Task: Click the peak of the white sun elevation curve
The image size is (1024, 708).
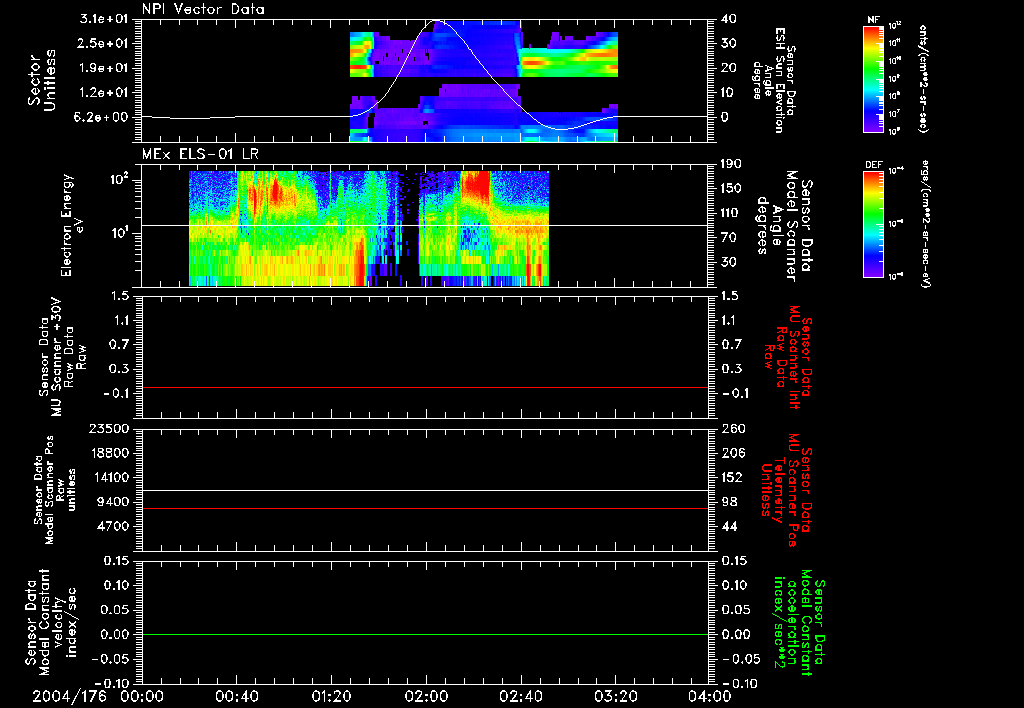Action: [436, 20]
